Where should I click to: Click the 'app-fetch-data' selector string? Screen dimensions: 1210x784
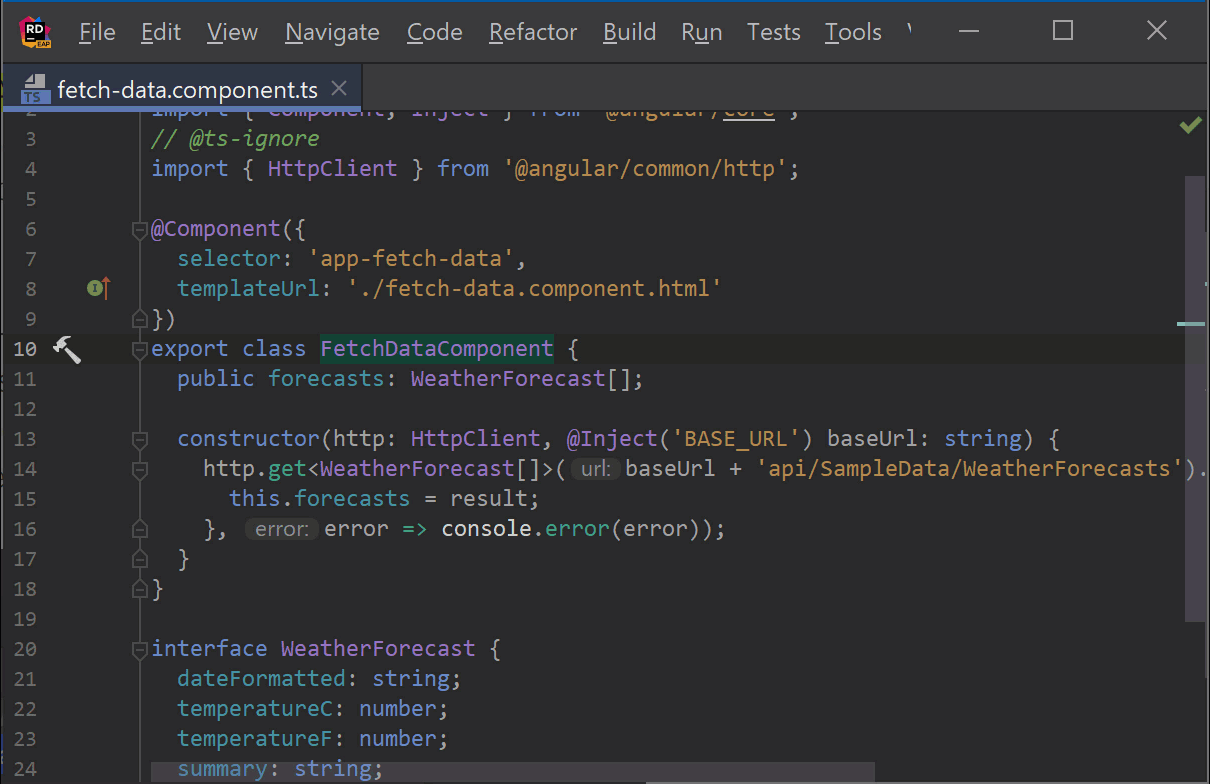point(410,259)
